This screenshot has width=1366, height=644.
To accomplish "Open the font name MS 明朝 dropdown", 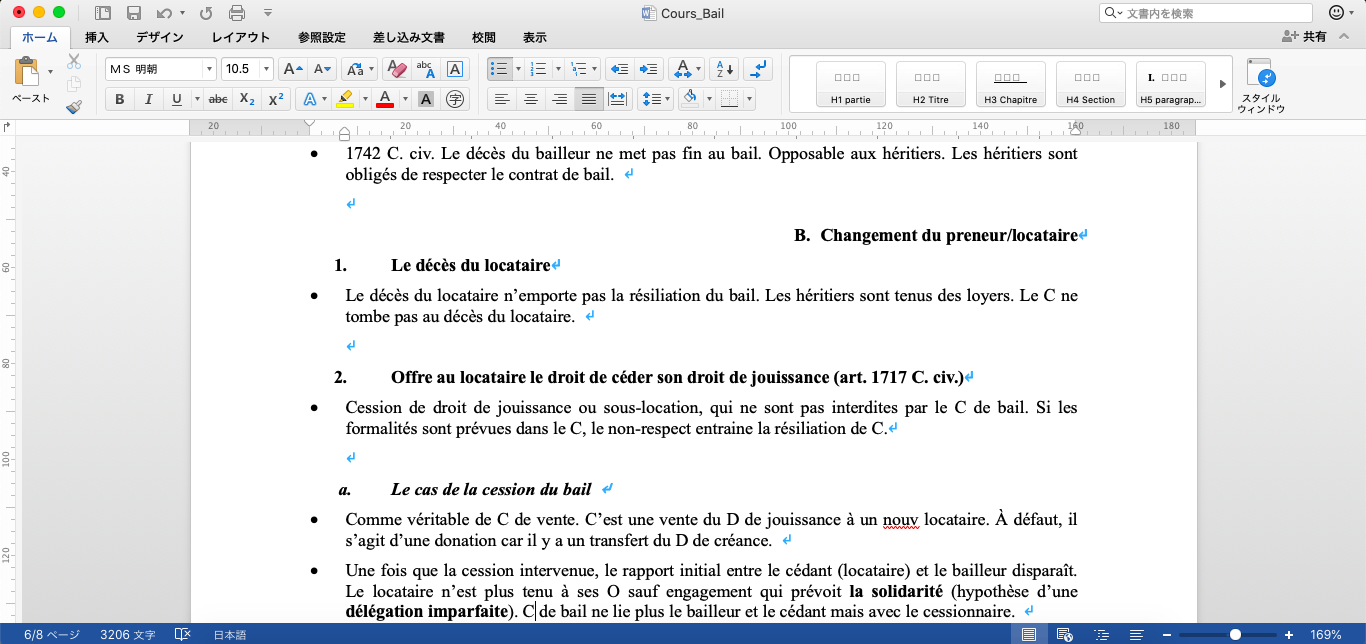I will (x=210, y=69).
